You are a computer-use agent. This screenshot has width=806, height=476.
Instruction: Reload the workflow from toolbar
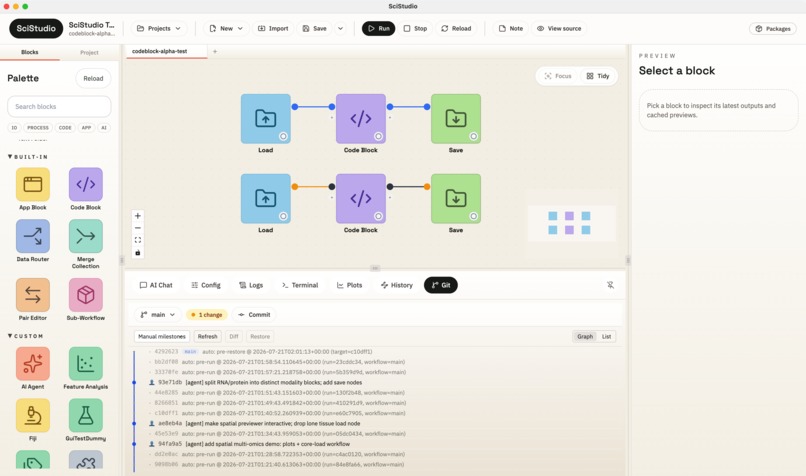click(x=456, y=28)
